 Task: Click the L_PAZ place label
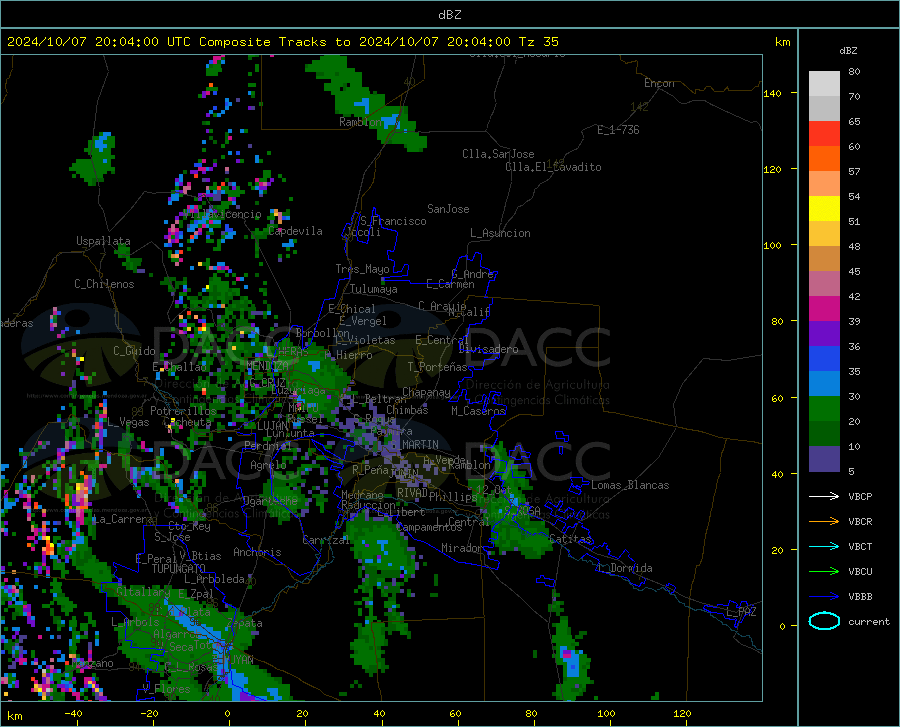tap(741, 612)
